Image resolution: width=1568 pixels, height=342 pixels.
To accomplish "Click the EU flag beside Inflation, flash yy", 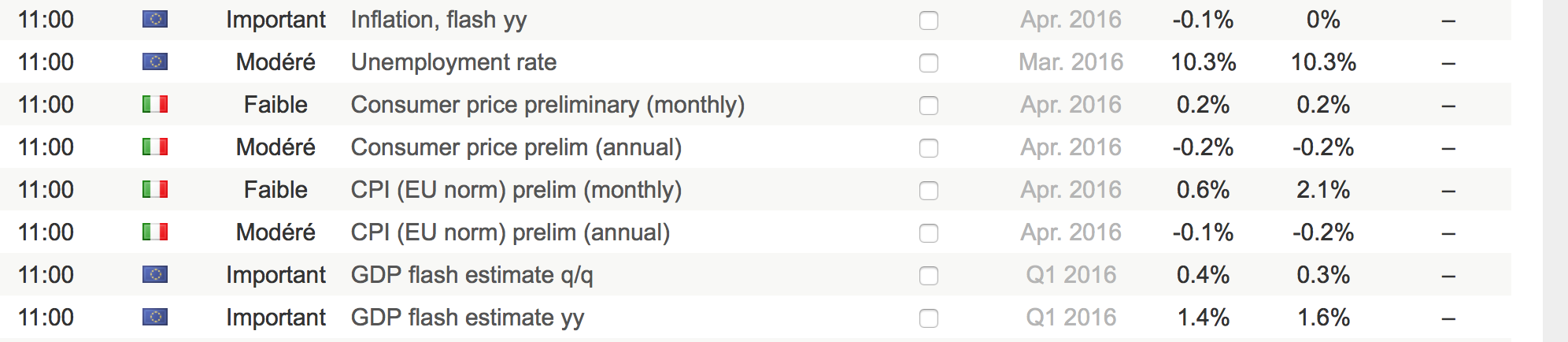I will (155, 19).
